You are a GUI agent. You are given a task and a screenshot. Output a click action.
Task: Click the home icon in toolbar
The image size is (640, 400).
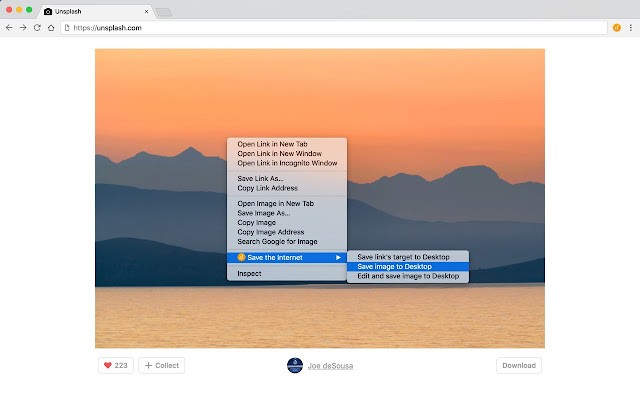[x=51, y=28]
